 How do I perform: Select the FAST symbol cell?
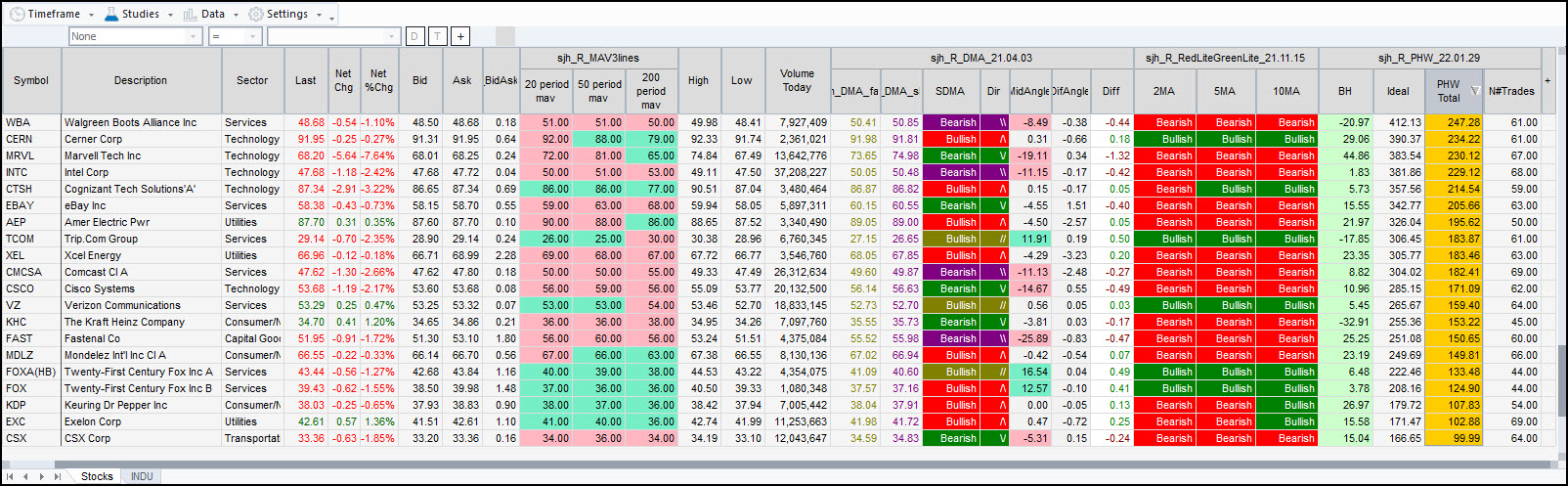(x=31, y=338)
